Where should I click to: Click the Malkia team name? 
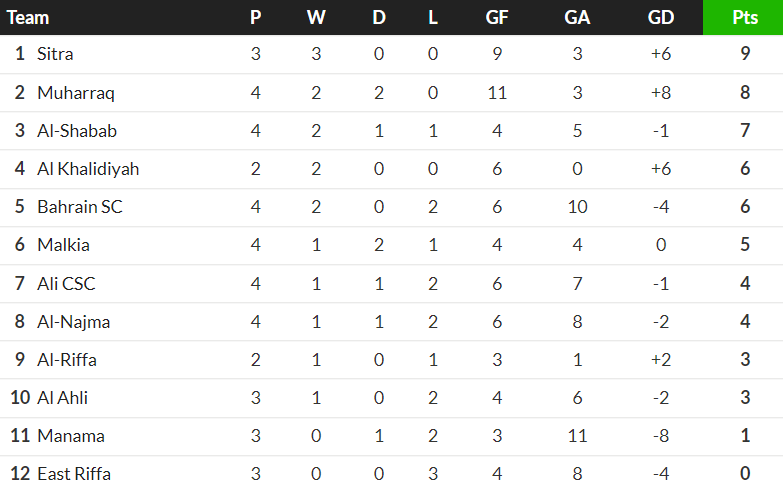point(63,245)
